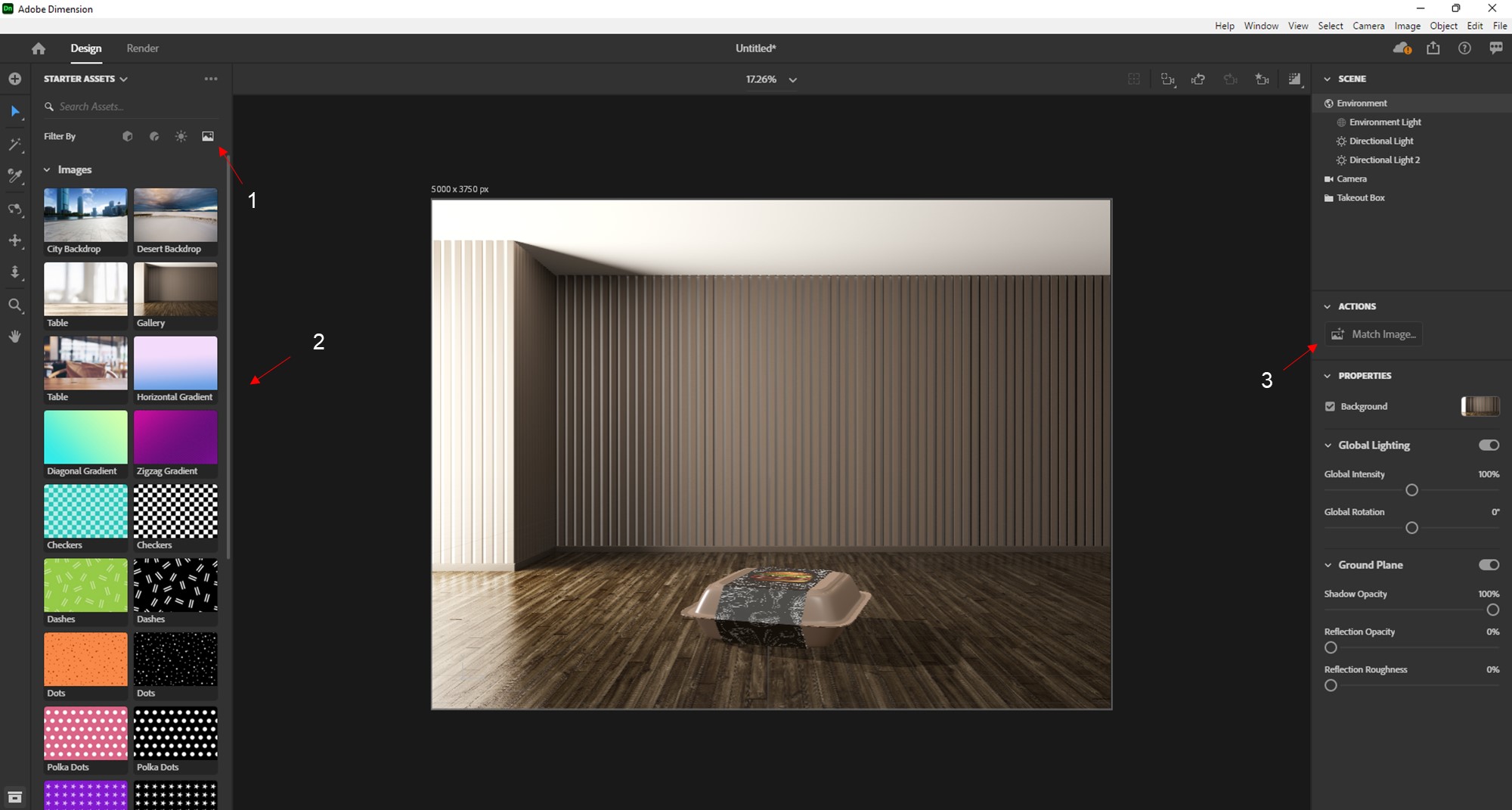Go to the Home screen icon
Image resolution: width=1512 pixels, height=810 pixels.
coord(39,48)
